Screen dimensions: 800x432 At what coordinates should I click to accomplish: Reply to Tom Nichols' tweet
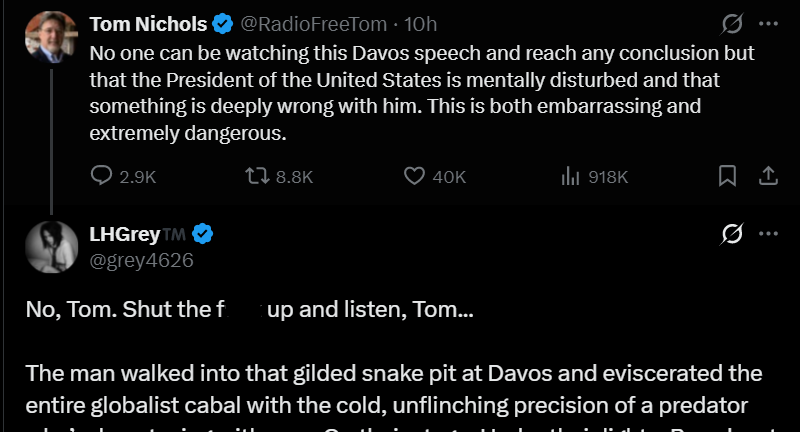click(102, 176)
